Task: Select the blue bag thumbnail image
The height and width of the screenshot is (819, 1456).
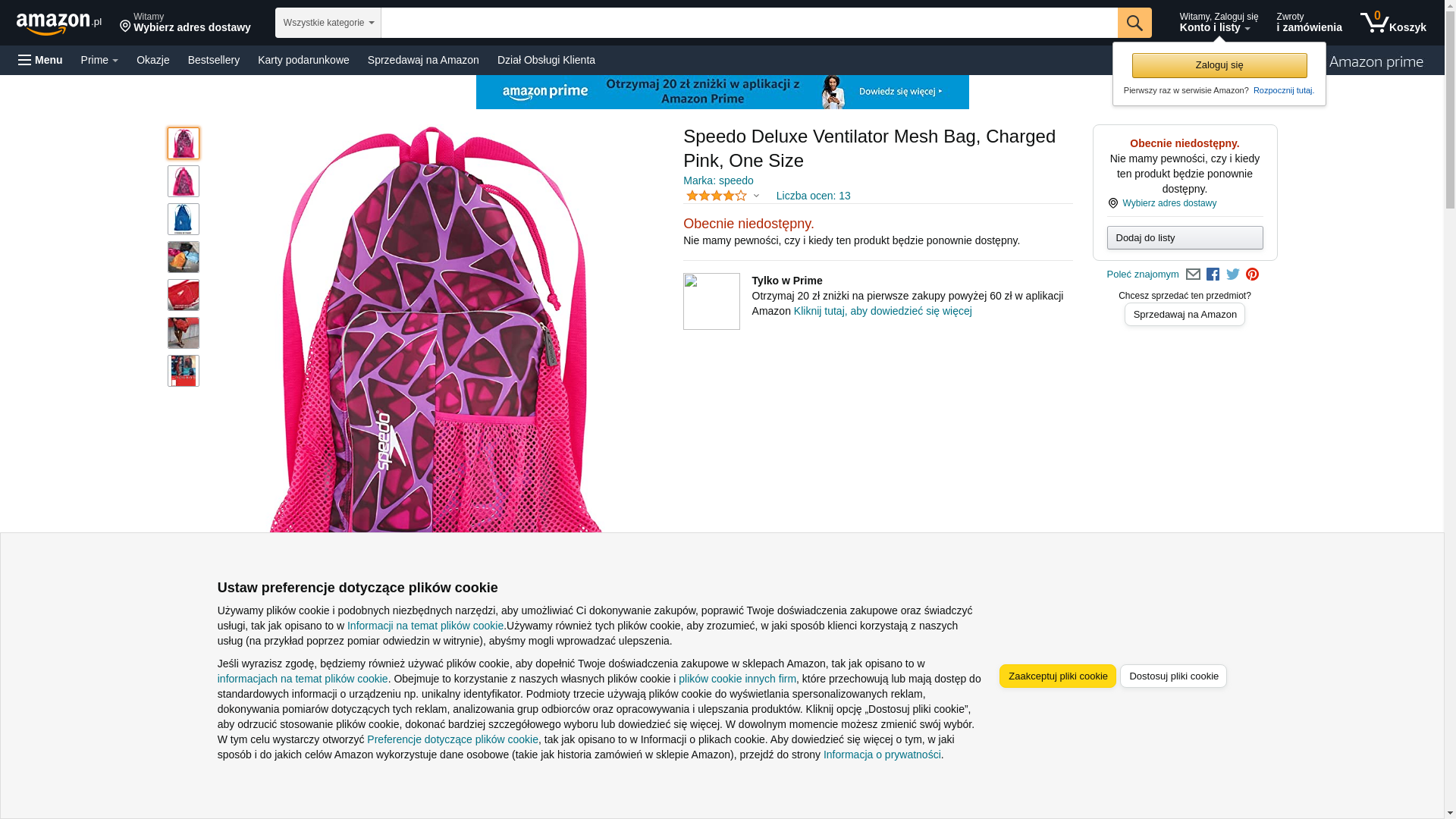Action: [x=184, y=219]
